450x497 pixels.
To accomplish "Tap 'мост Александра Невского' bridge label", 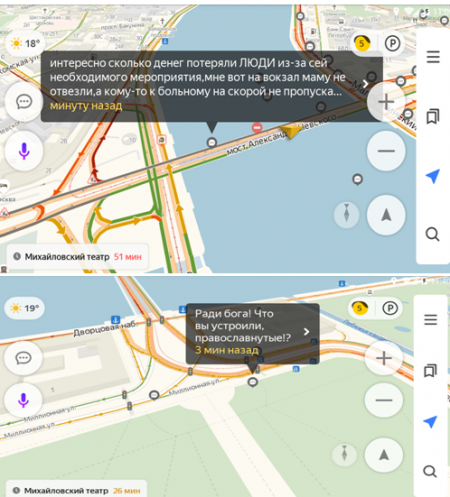I will [282, 135].
